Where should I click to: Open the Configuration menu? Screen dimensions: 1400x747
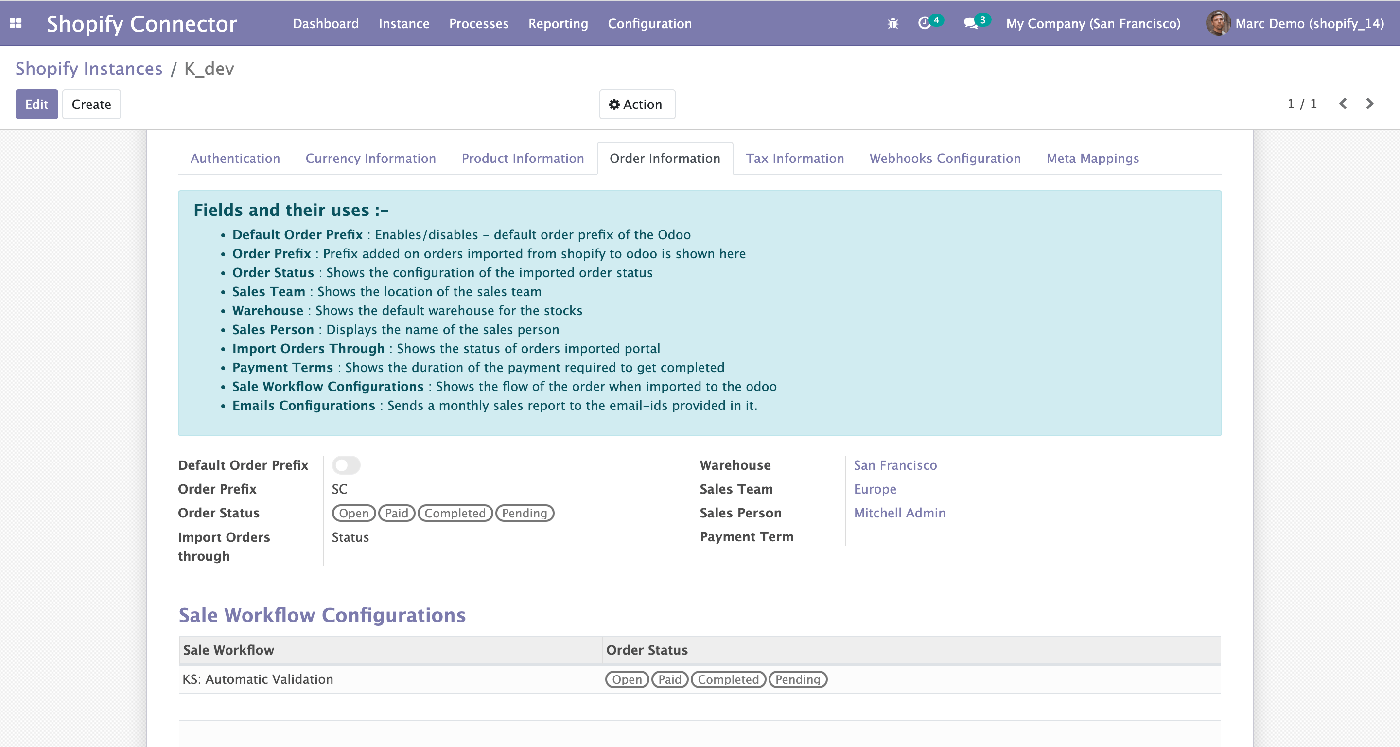click(x=650, y=23)
